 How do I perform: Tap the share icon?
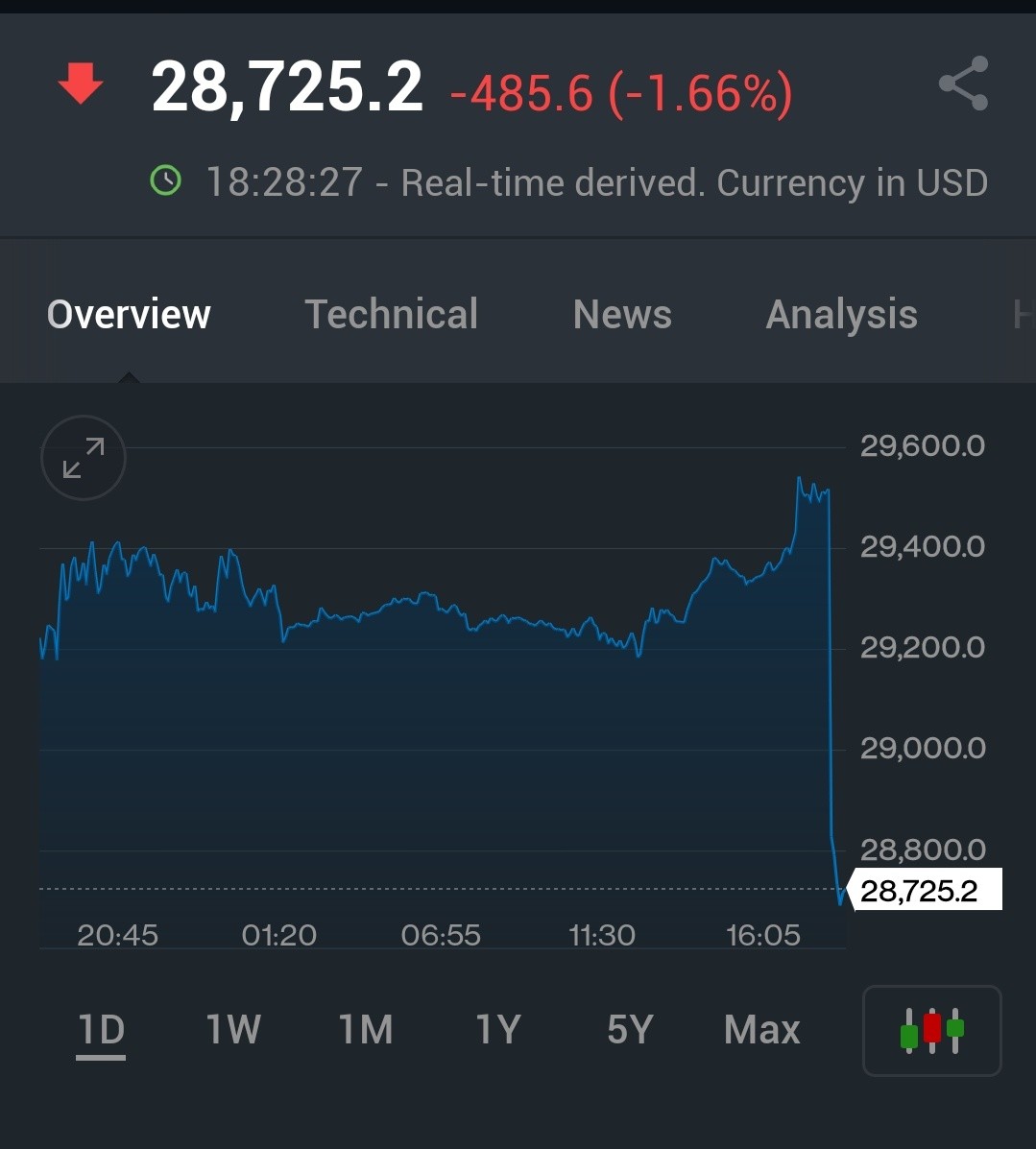coord(963,84)
